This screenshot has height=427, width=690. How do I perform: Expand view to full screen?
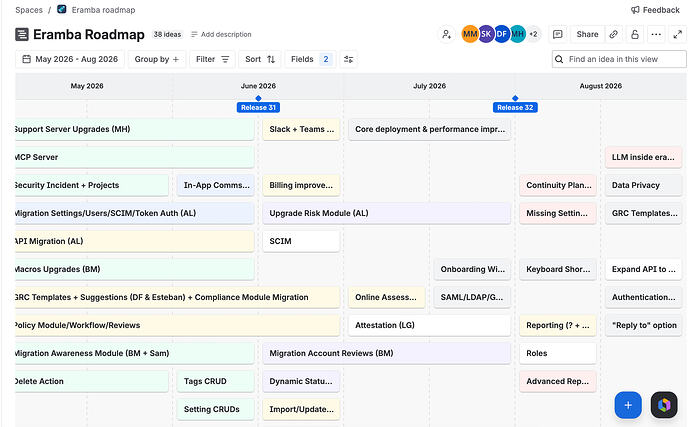click(x=678, y=34)
